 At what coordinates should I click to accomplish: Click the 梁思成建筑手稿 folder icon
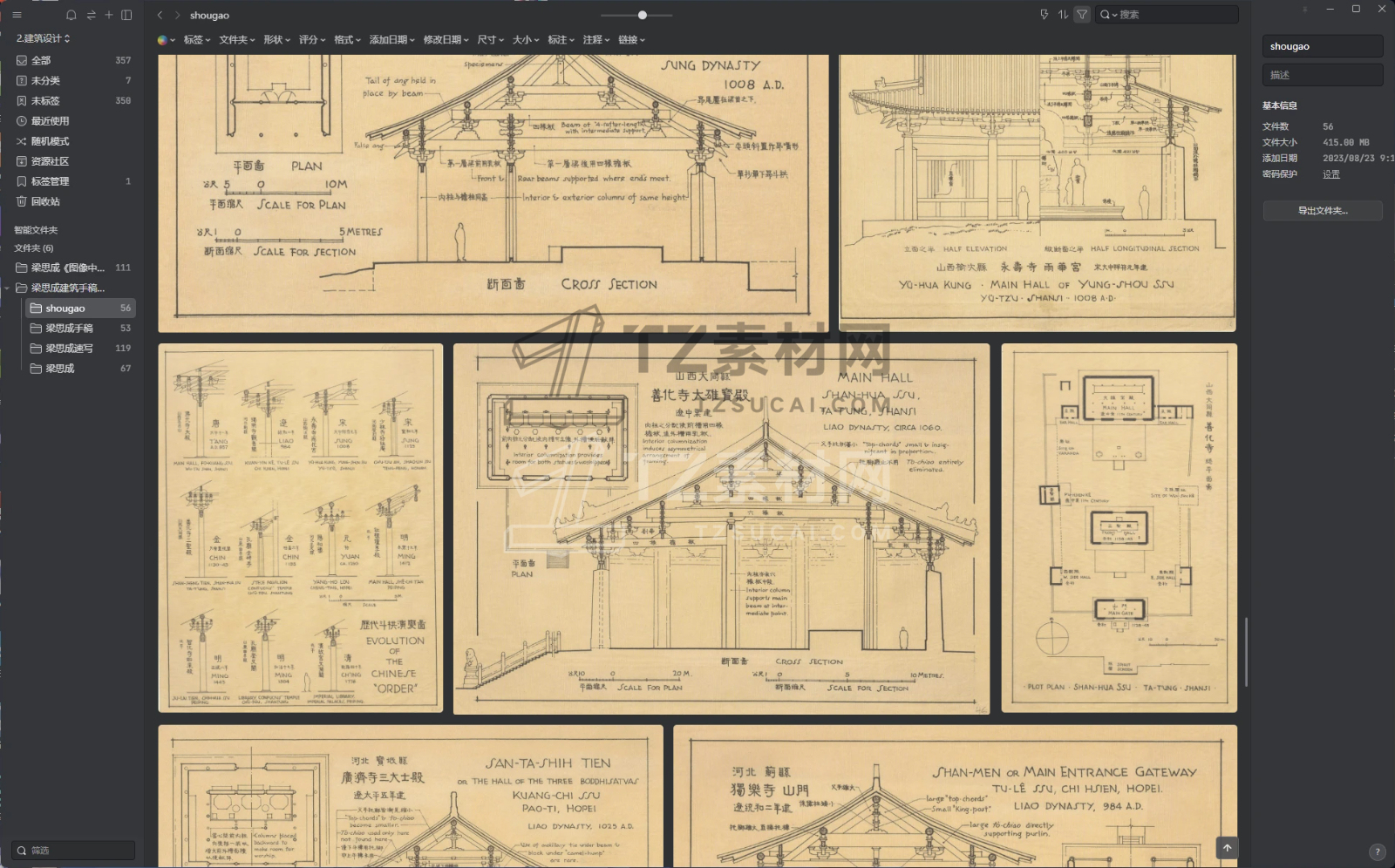point(21,288)
